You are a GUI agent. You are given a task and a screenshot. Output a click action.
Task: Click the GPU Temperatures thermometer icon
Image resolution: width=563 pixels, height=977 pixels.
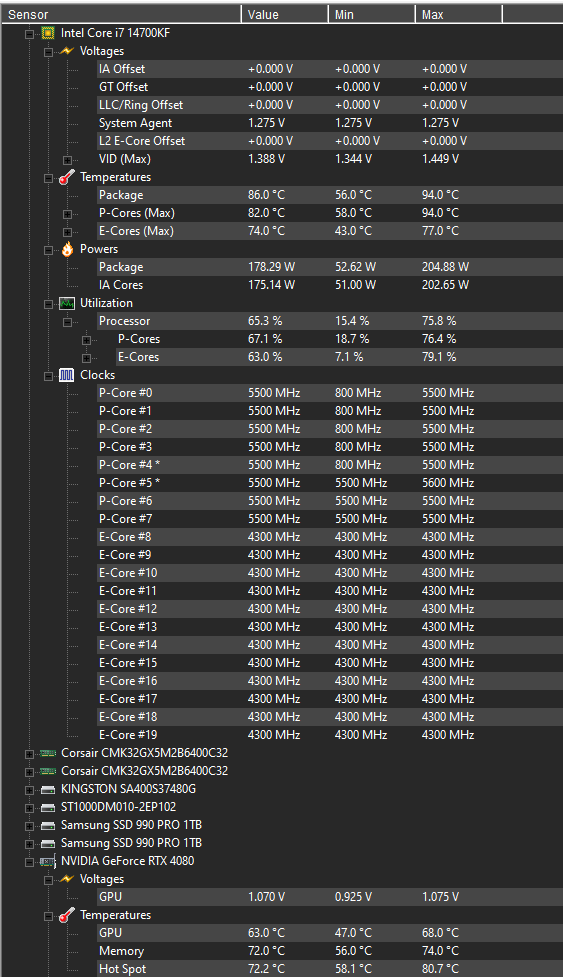[x=67, y=916]
